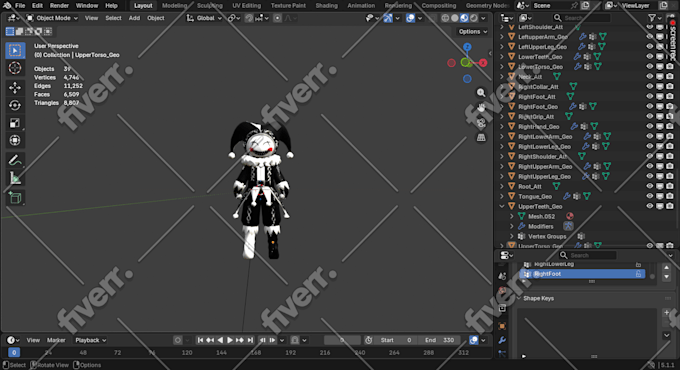Select the Move tool
This screenshot has width=680, height=370.
click(x=15, y=88)
